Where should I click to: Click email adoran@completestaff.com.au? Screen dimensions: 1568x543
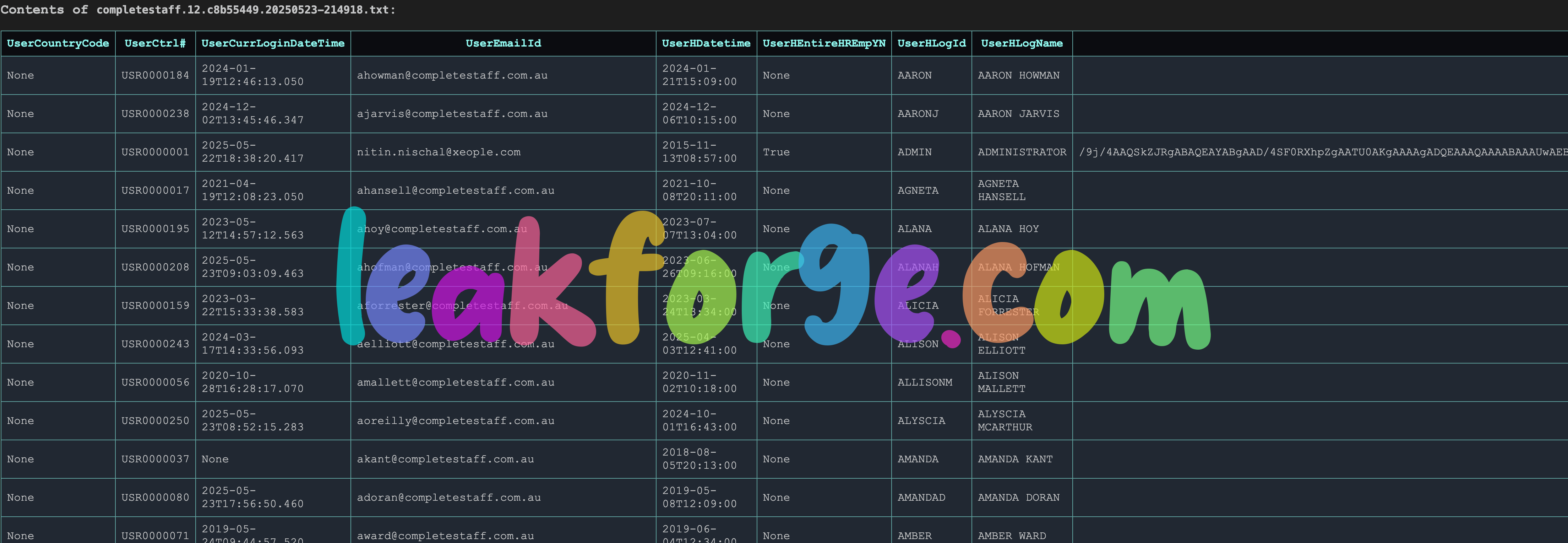[448, 498]
